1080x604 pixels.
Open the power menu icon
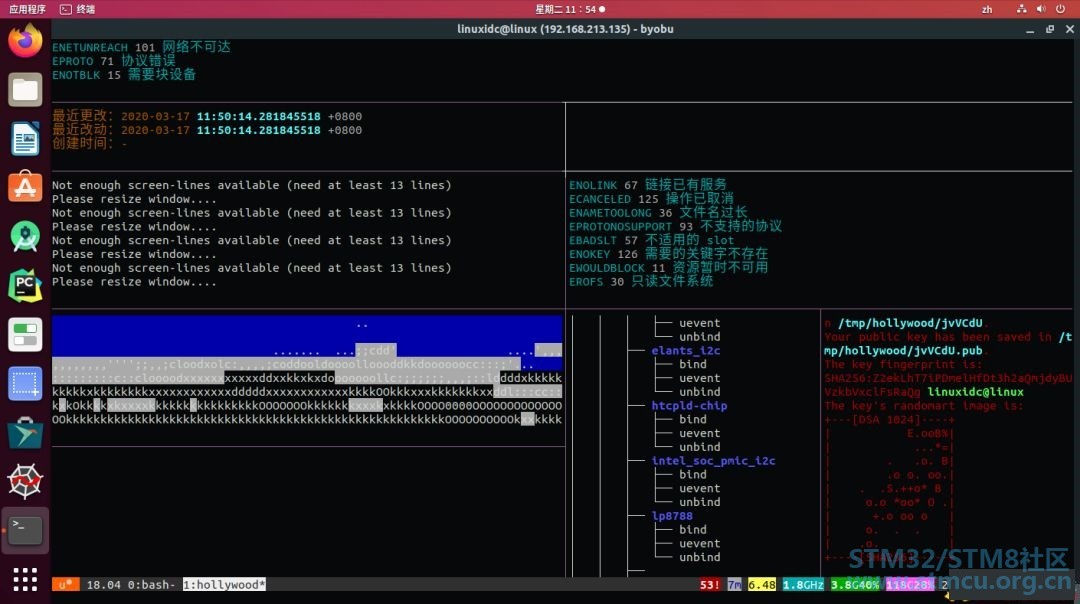click(1060, 9)
